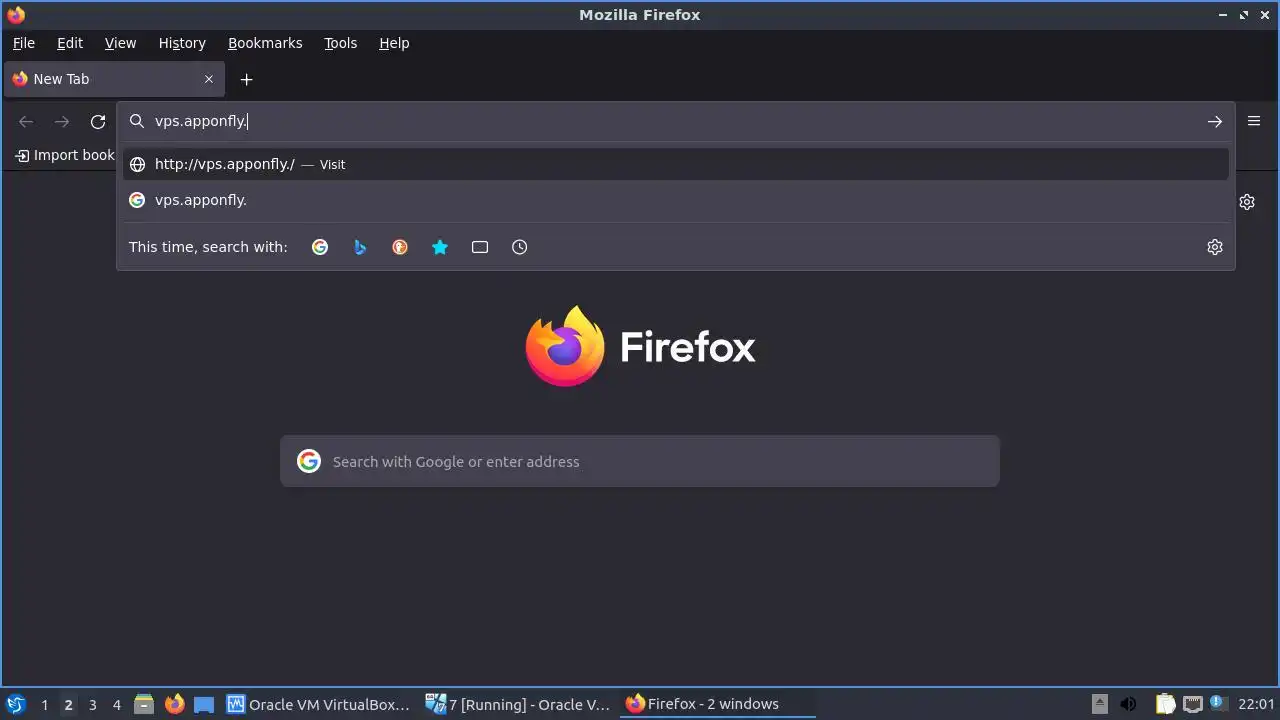This screenshot has width=1280, height=720.
Task: Open the Firefox hamburger application menu
Action: coord(1254,121)
